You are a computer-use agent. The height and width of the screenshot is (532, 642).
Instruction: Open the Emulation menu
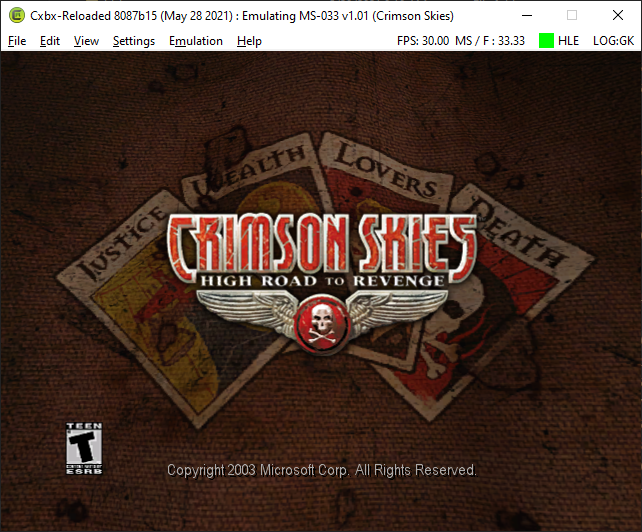(196, 41)
